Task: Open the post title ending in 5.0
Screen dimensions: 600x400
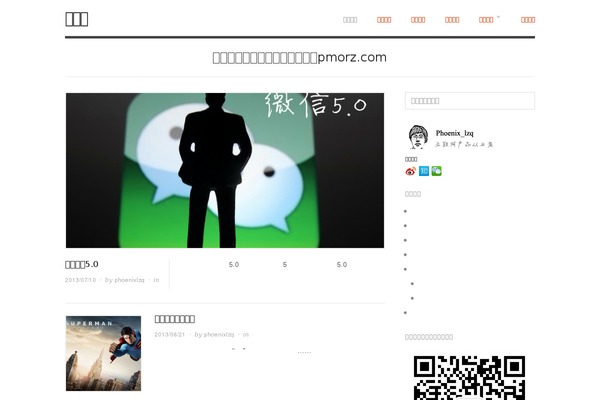Action: click(x=82, y=264)
